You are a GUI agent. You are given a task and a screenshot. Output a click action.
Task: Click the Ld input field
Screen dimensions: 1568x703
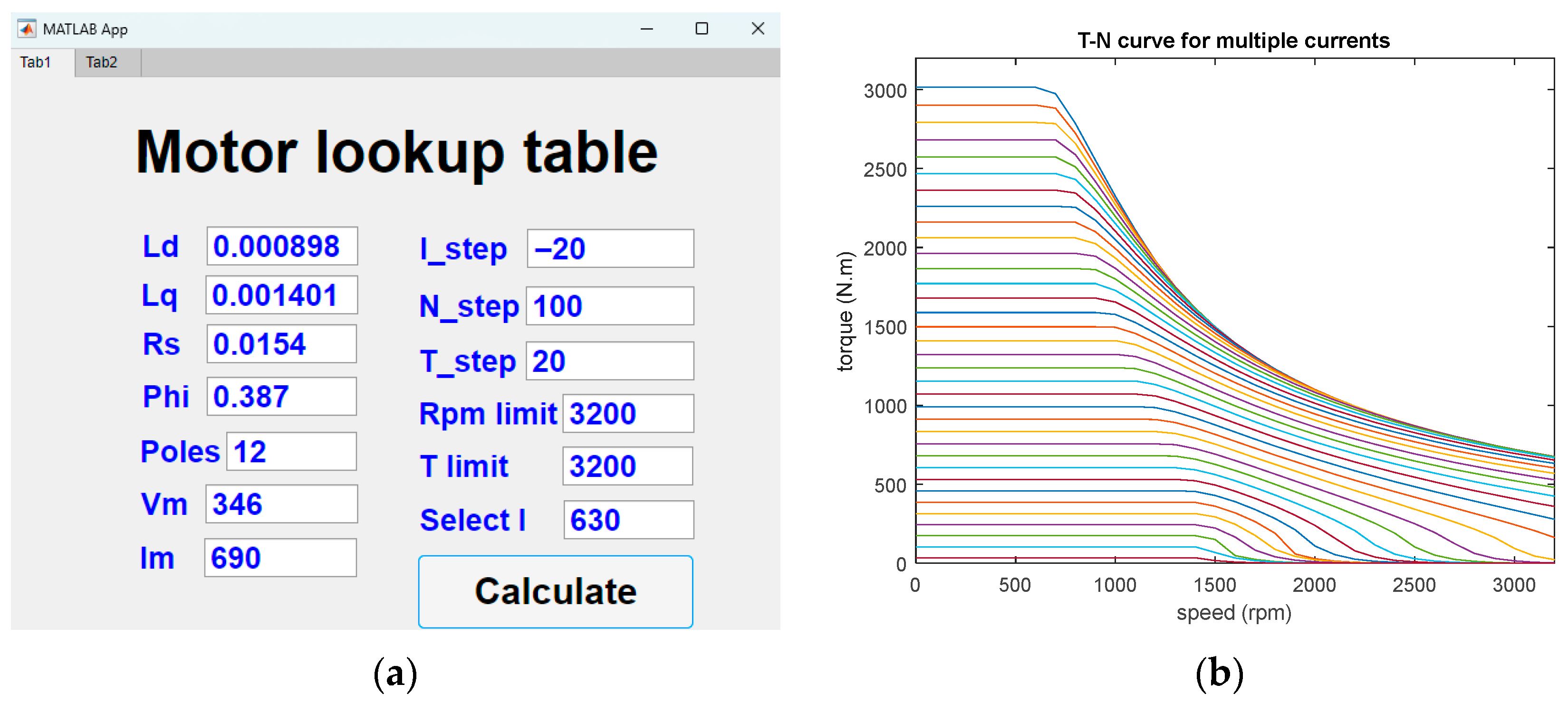coord(282,247)
